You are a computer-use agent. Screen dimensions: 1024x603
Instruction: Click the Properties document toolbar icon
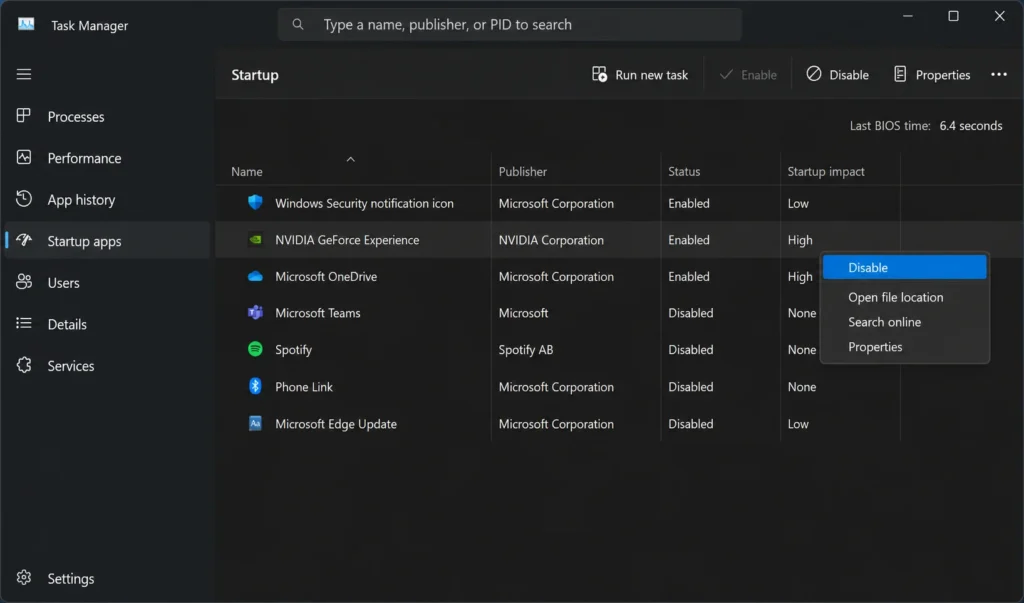point(900,74)
